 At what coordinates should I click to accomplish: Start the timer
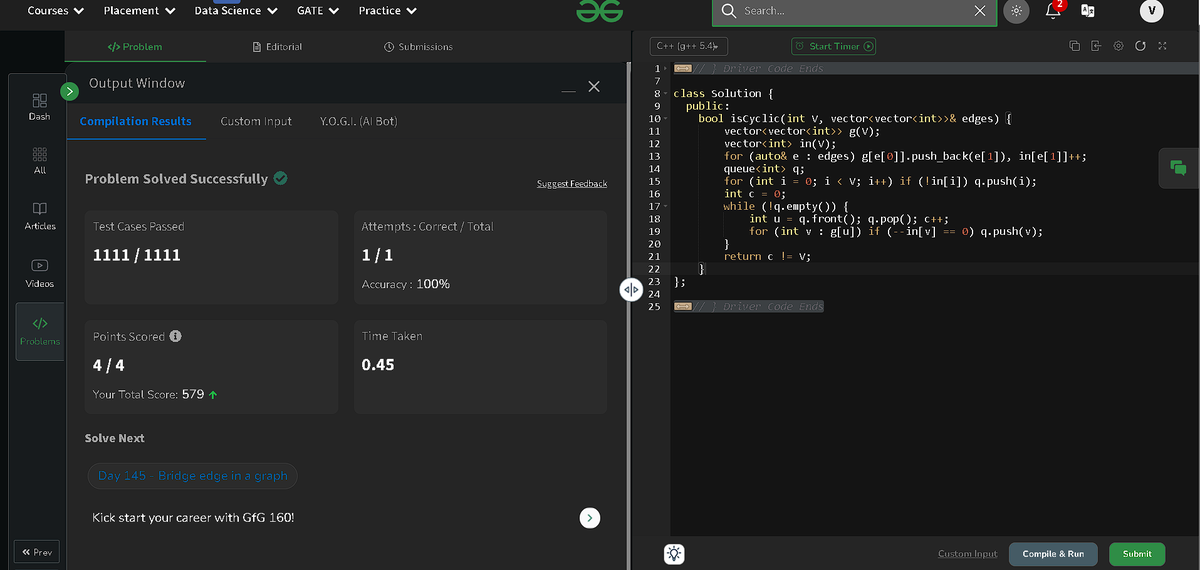click(x=834, y=46)
